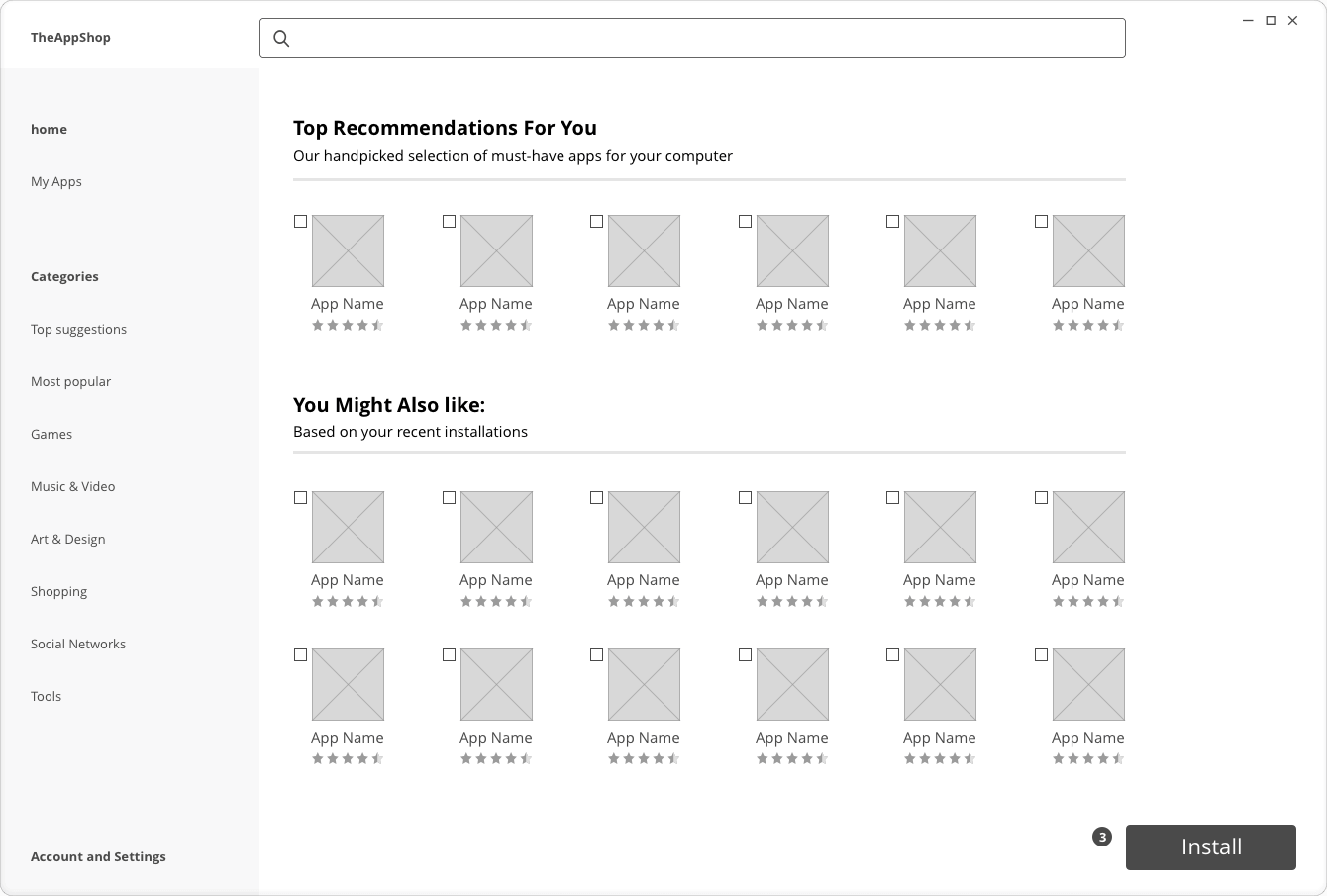This screenshot has width=1327, height=896.
Task: Click the magnifying glass search icon
Action: [281, 39]
